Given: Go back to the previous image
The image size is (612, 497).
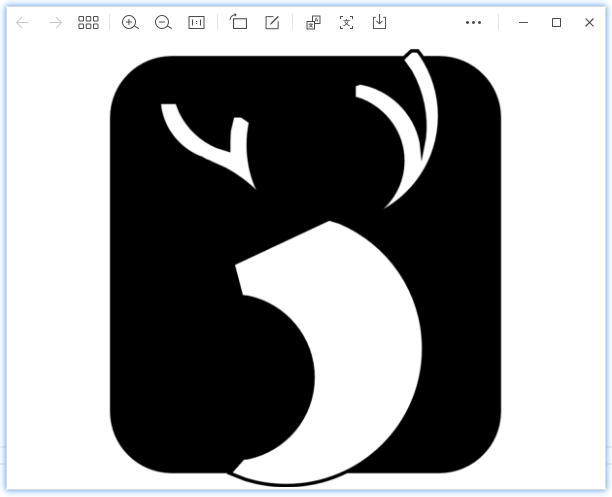Looking at the screenshot, I should click(22, 23).
